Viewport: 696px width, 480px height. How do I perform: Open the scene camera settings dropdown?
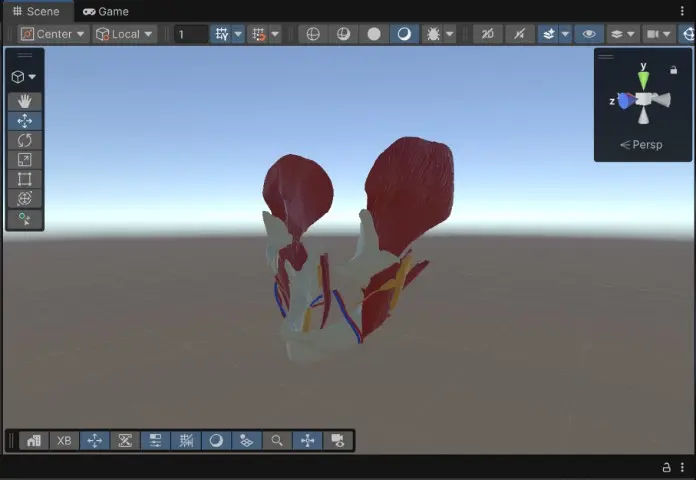(659, 34)
